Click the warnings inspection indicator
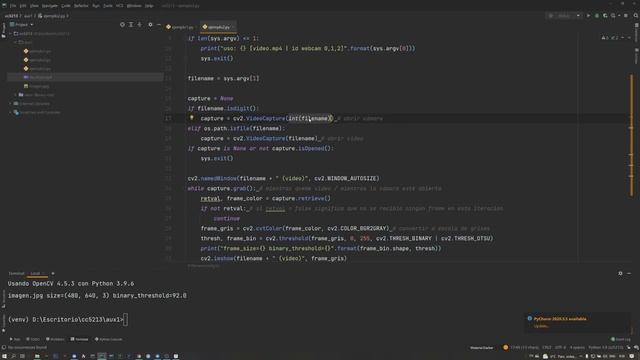Screen dimensions: 640x360 (610, 38)
